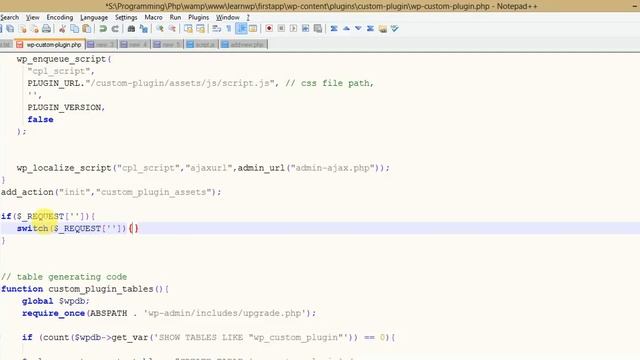Click the Print toolbar icon

[x=47, y=29]
